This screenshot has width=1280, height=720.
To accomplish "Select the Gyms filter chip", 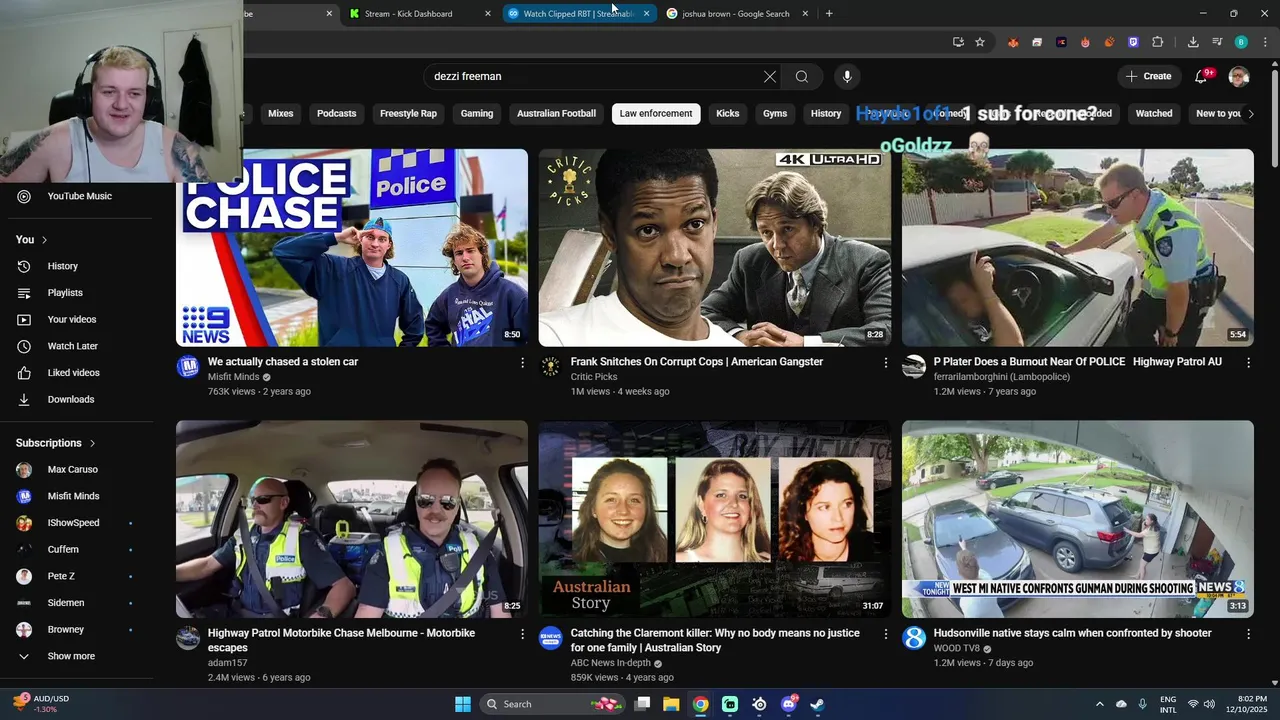I will pyautogui.click(x=775, y=114).
